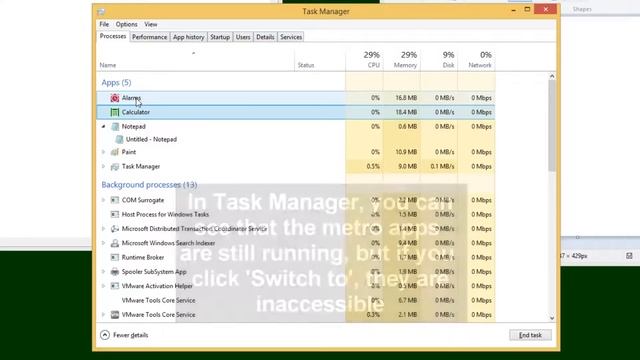The height and width of the screenshot is (360, 640).
Task: Click Task Manager's 0.5% CPU value
Action: (373, 167)
